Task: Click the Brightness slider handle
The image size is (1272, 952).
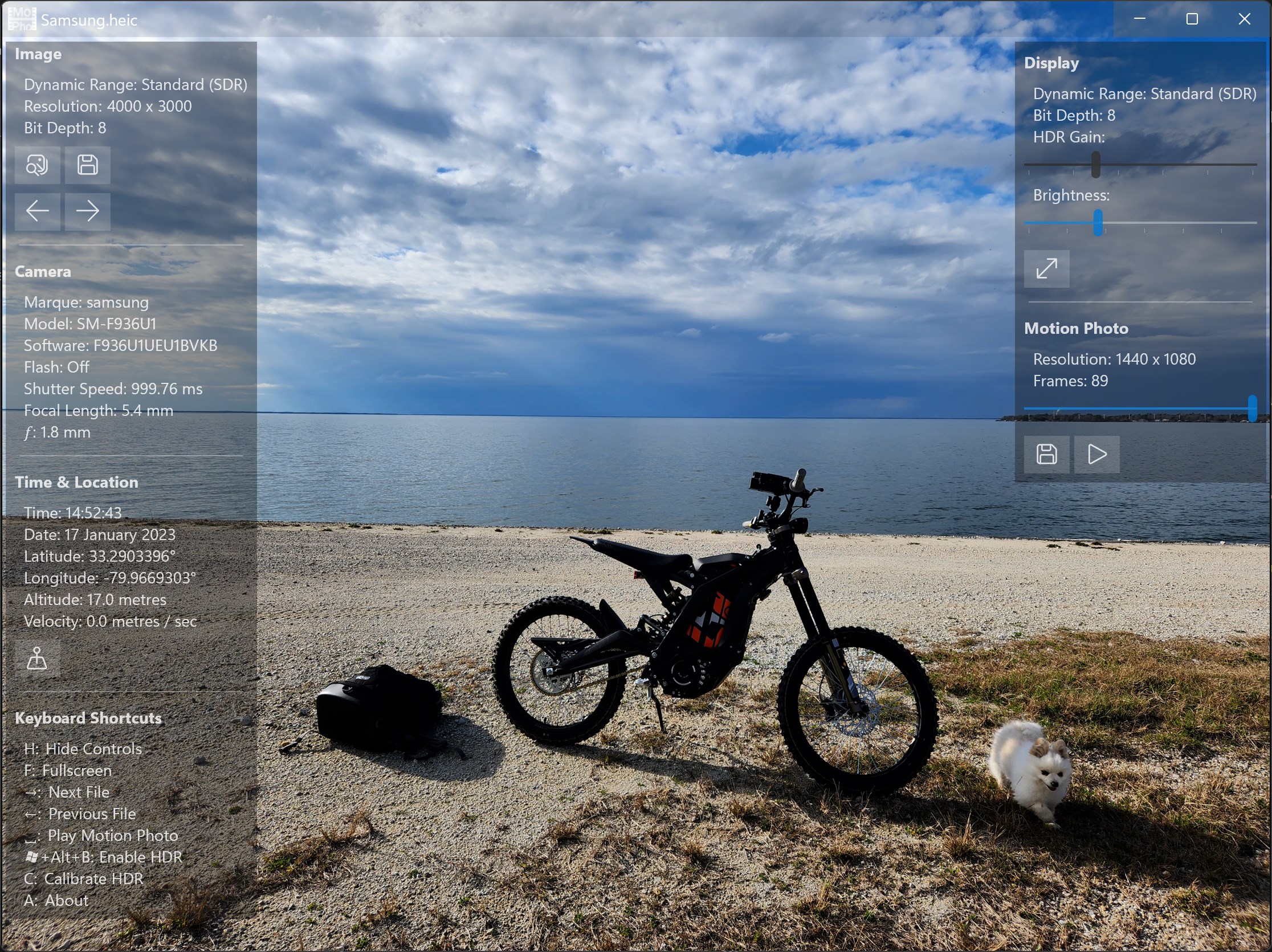Action: click(1098, 223)
